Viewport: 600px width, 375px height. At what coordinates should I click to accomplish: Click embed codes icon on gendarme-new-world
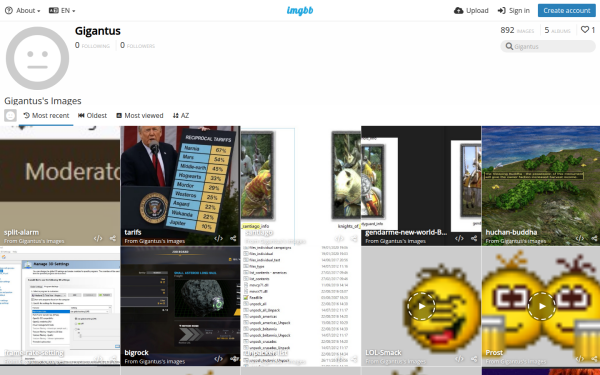pyautogui.click(x=459, y=238)
